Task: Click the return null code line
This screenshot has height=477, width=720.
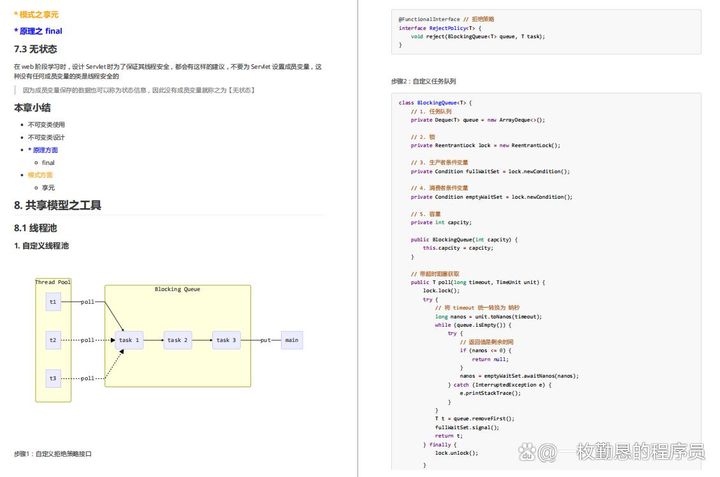Action: click(490, 359)
